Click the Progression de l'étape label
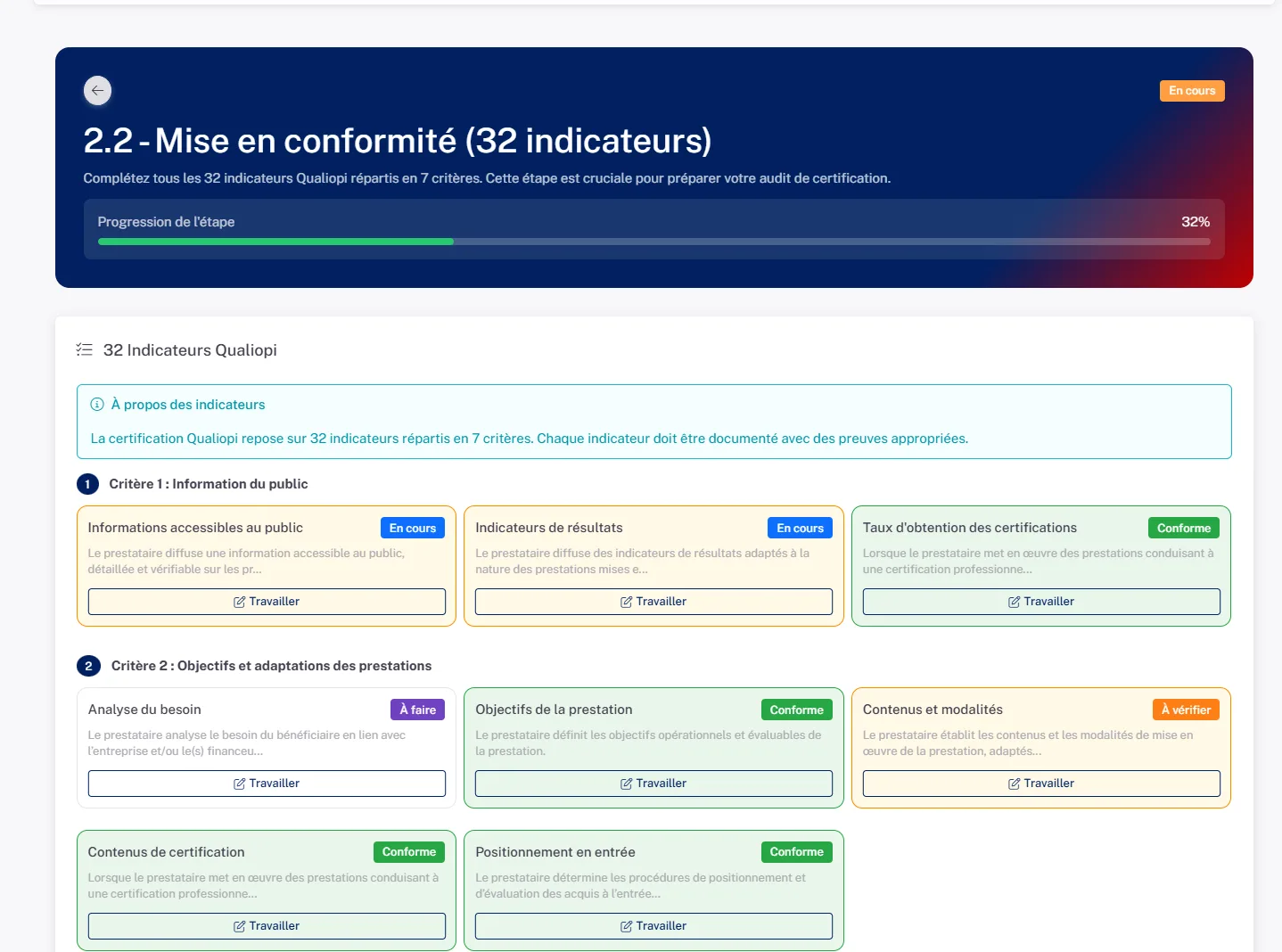Viewport: 1282px width, 952px height. [x=166, y=222]
